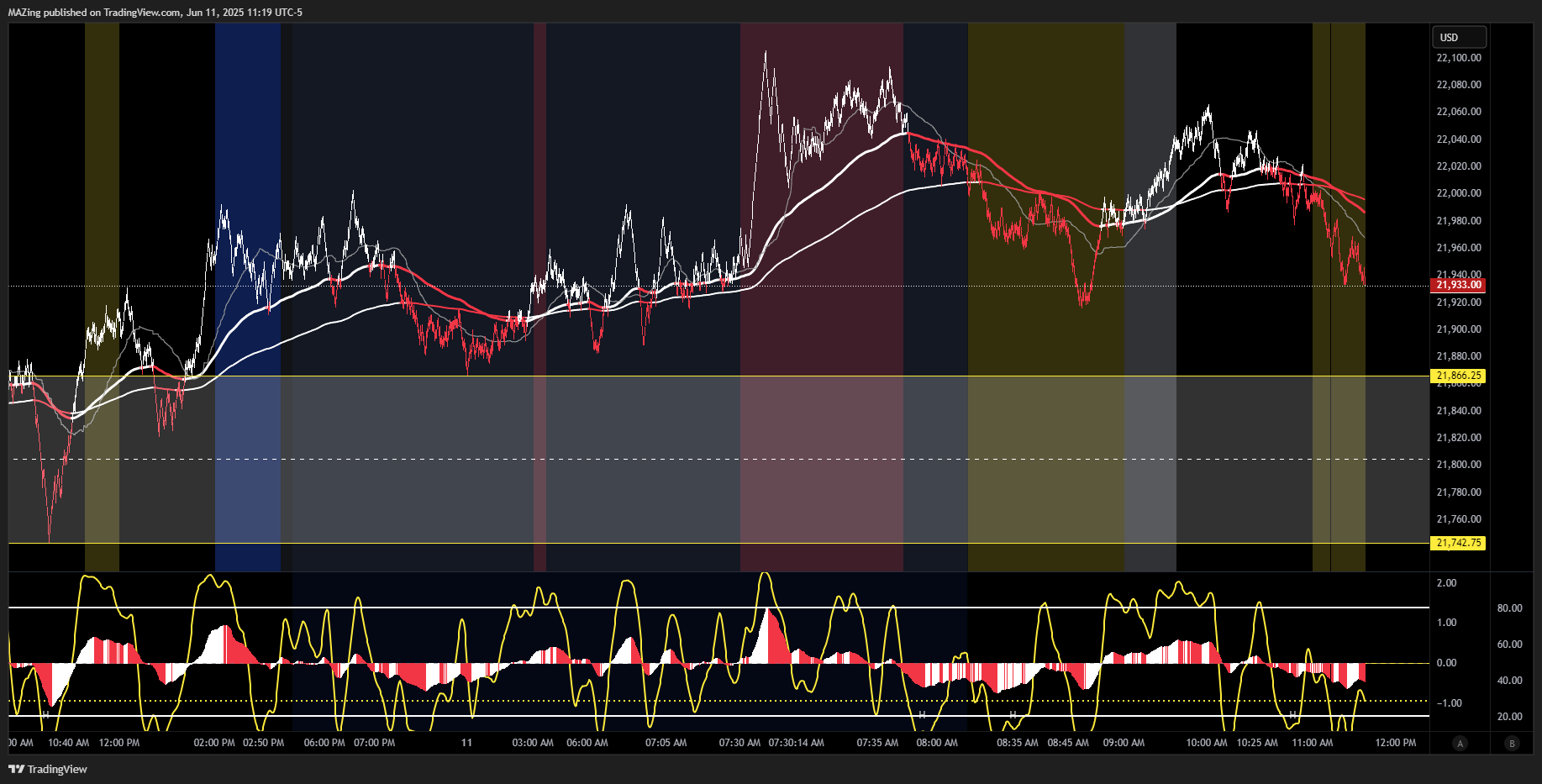The height and width of the screenshot is (784, 1542).
Task: Click the 40.00 indicator scale label
Action: coord(1509,681)
